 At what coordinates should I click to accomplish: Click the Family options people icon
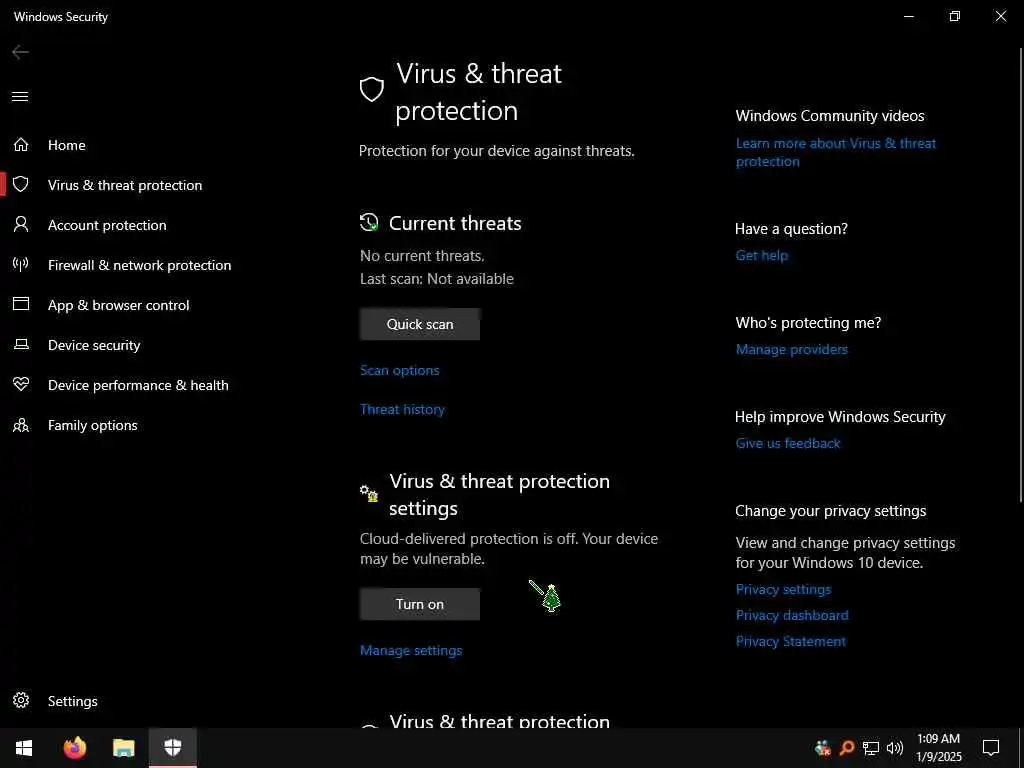(21, 425)
